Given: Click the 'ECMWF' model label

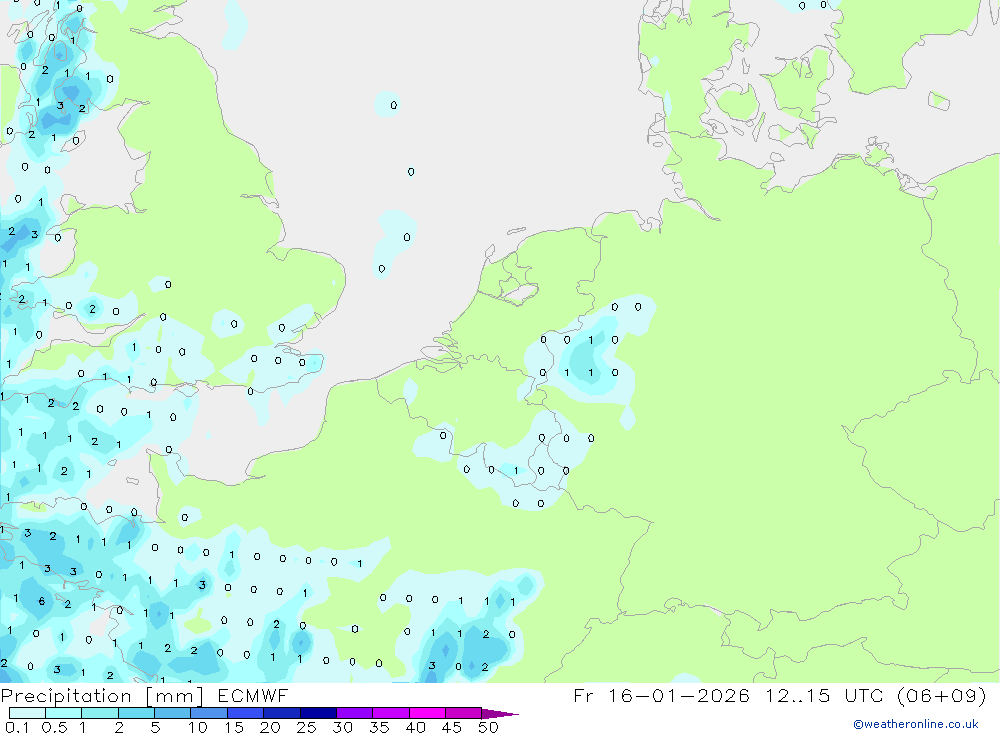Looking at the screenshot, I should click(x=253, y=695).
